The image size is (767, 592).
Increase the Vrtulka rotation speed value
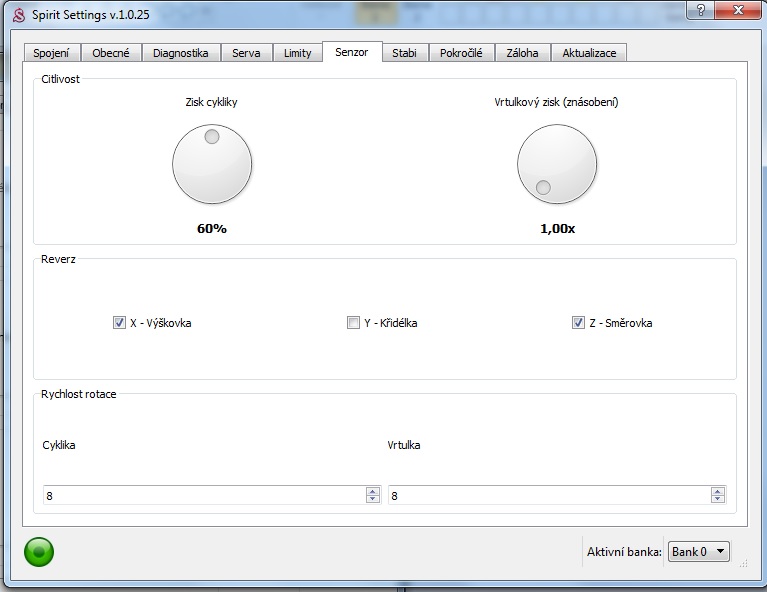tap(717, 491)
